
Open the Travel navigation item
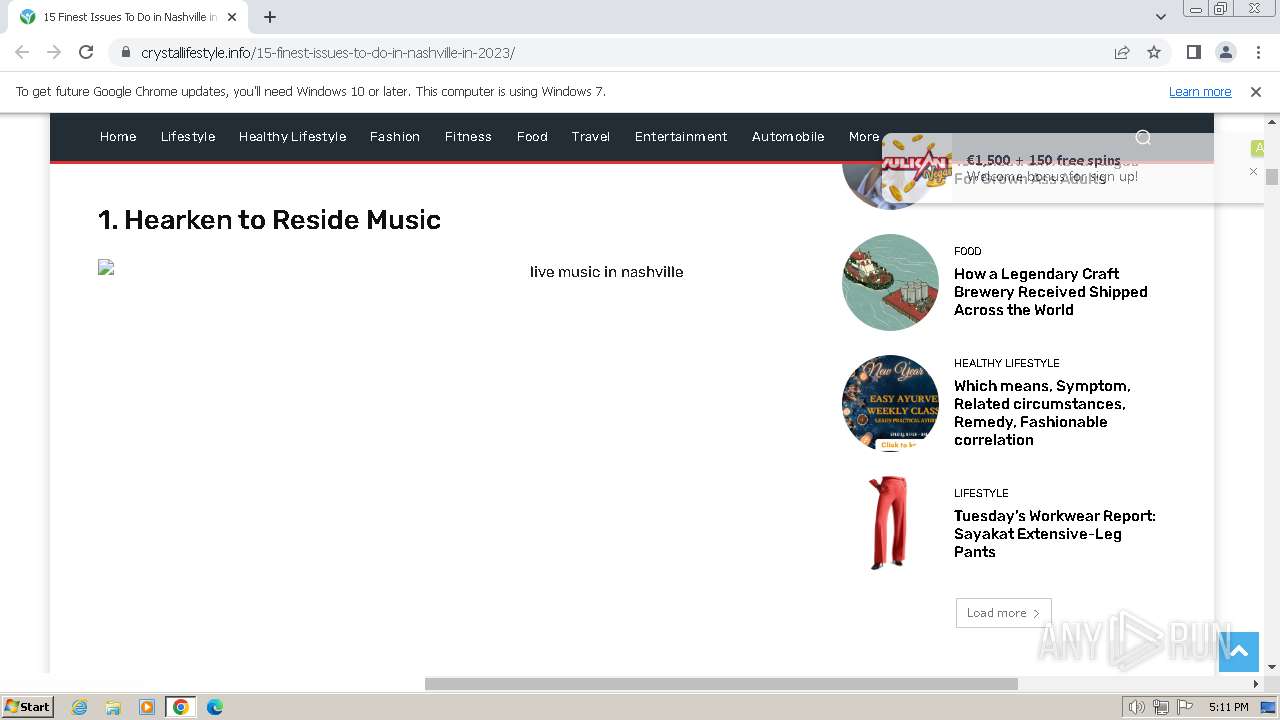(591, 137)
